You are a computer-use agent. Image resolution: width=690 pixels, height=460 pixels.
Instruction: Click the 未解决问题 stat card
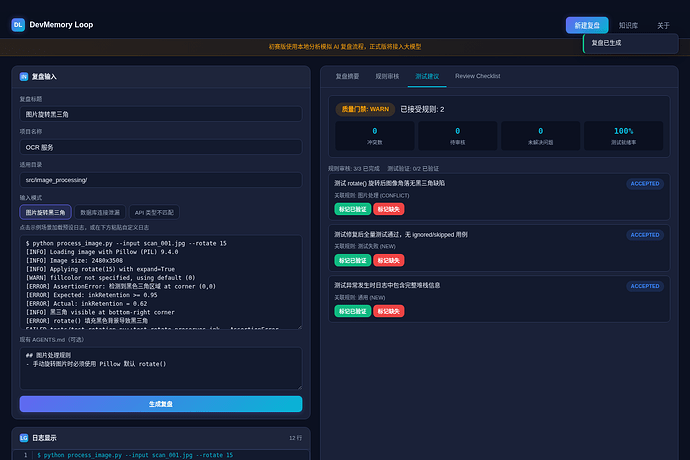coord(540,136)
